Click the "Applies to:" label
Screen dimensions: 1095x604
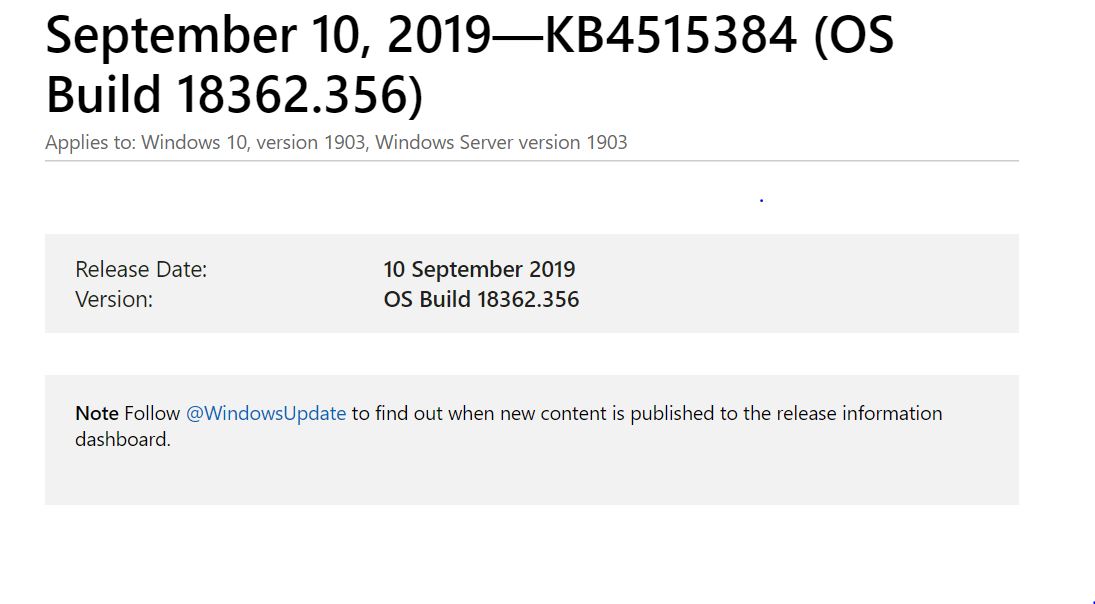[x=90, y=142]
